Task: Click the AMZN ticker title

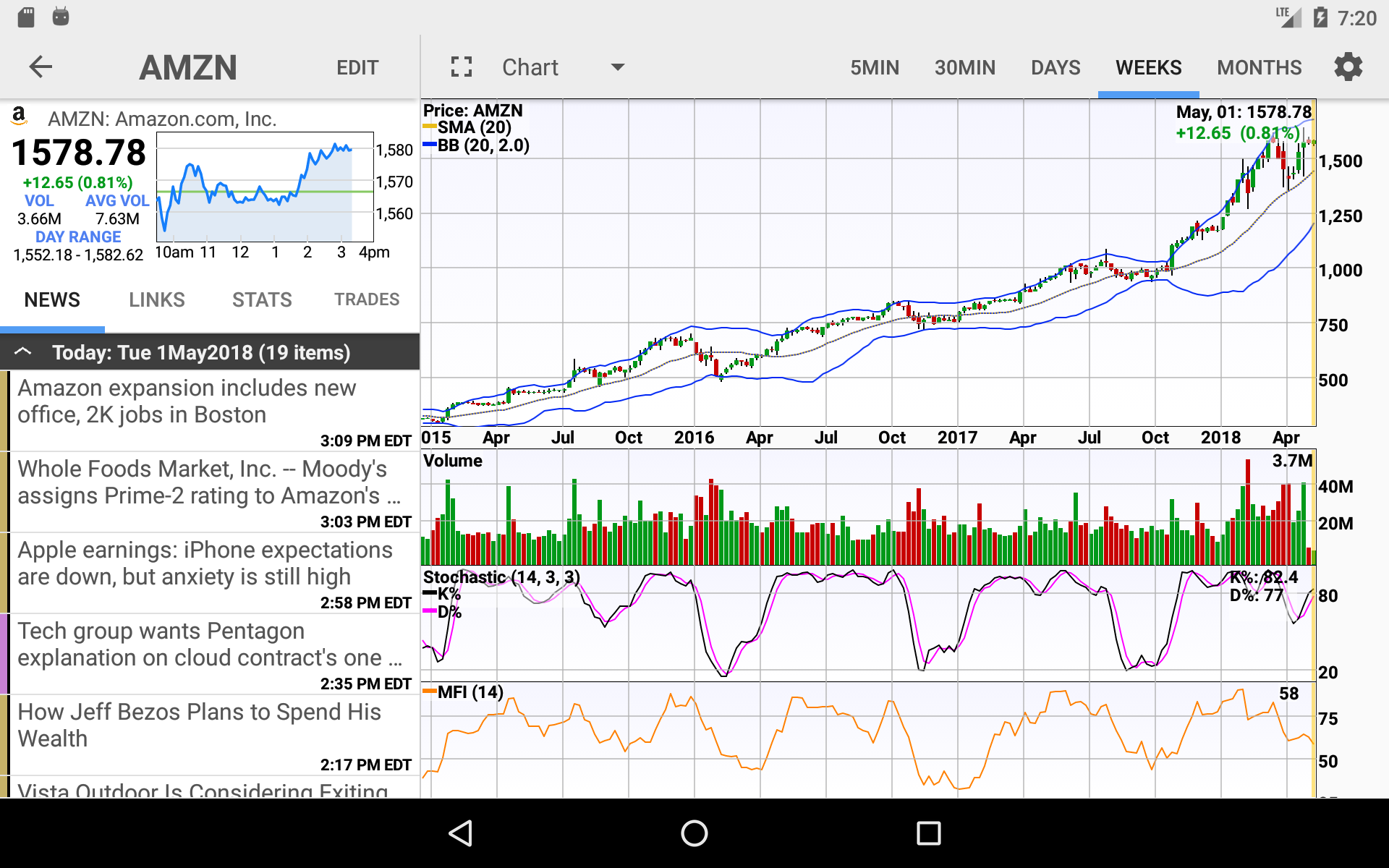Action: point(188,68)
